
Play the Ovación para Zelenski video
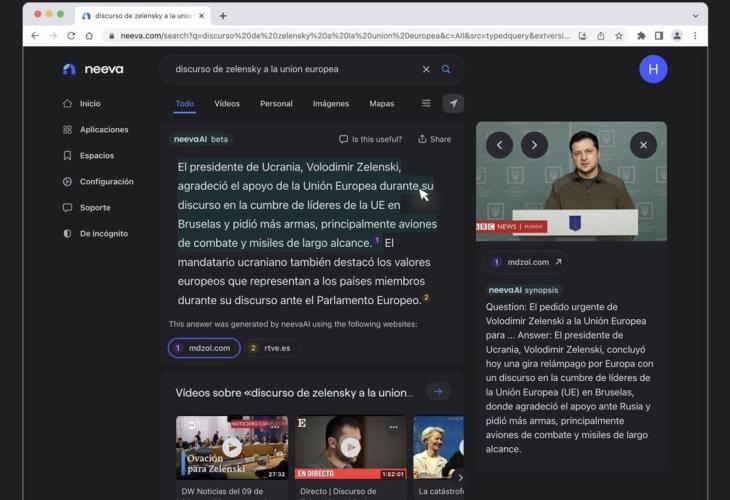(x=232, y=447)
